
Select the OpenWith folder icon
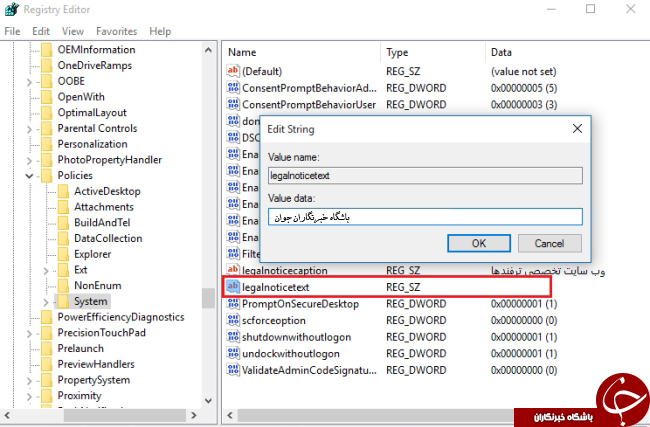click(47, 97)
